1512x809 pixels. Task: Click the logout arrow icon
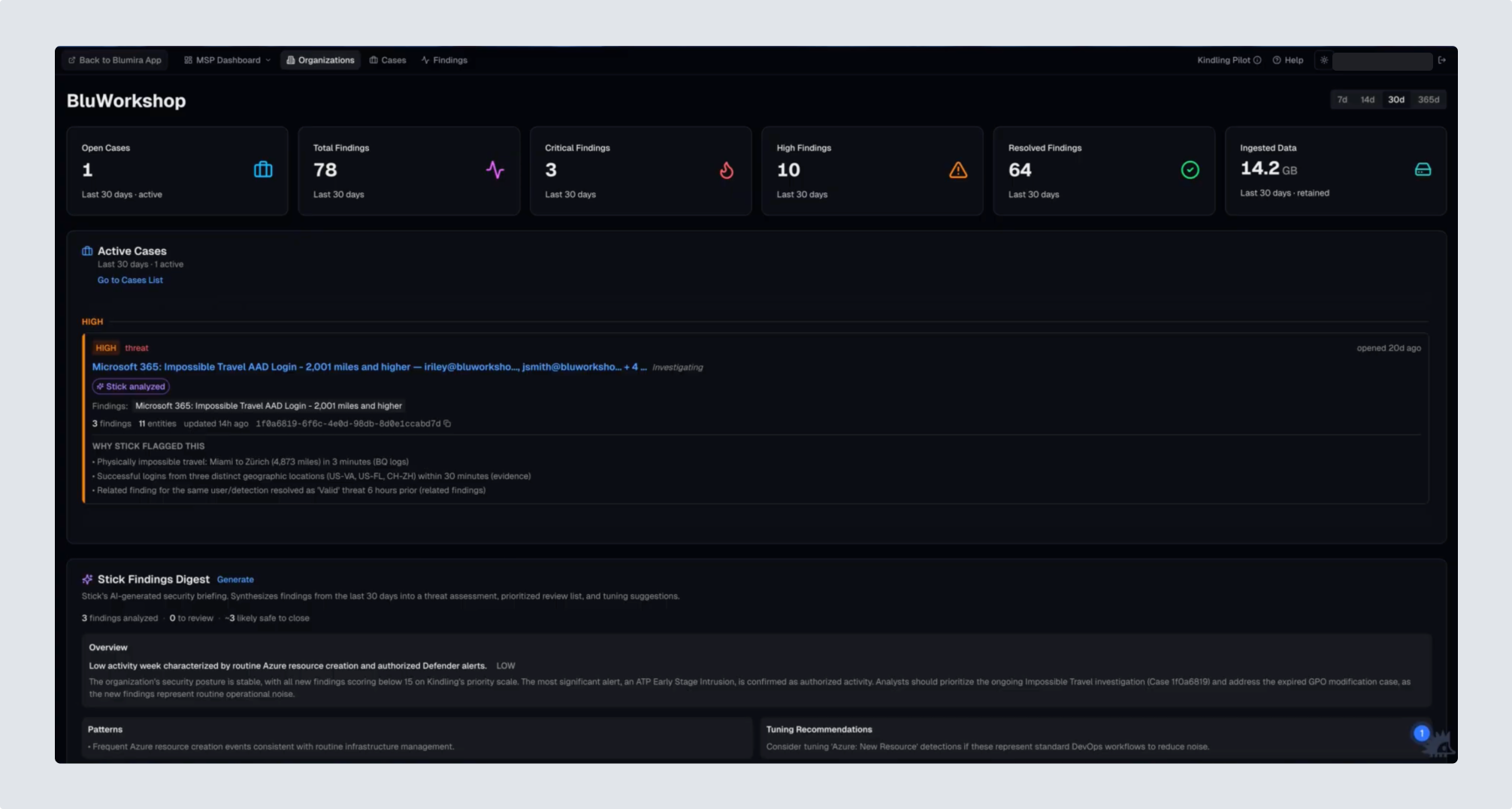click(x=1441, y=60)
